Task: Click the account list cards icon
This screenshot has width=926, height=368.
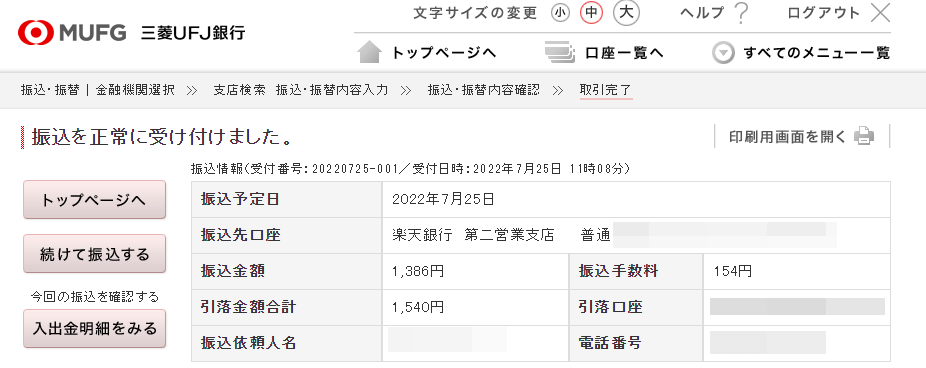Action: point(560,53)
